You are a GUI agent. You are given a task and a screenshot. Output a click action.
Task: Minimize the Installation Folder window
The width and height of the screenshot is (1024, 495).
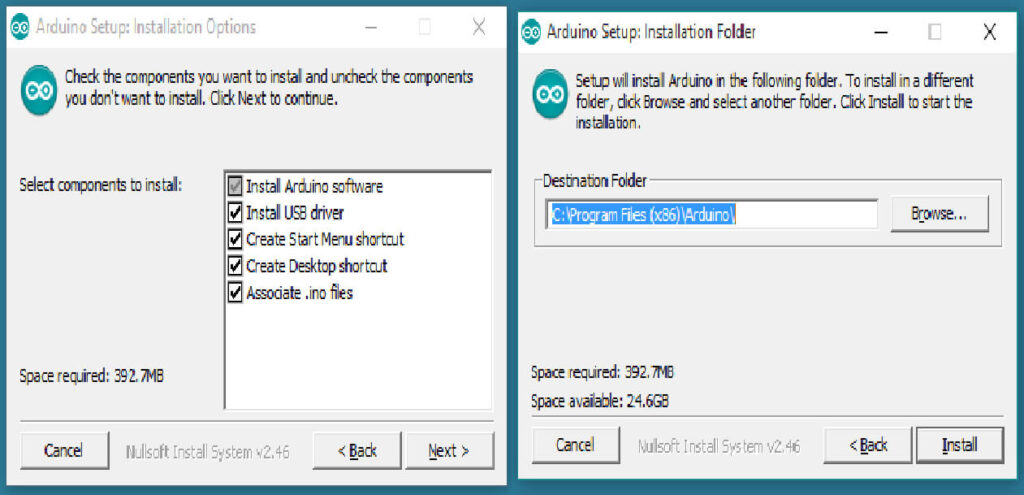tap(882, 32)
